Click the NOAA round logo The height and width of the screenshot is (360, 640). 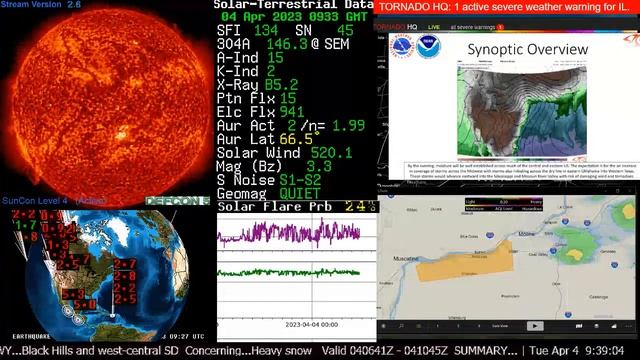coord(429,47)
